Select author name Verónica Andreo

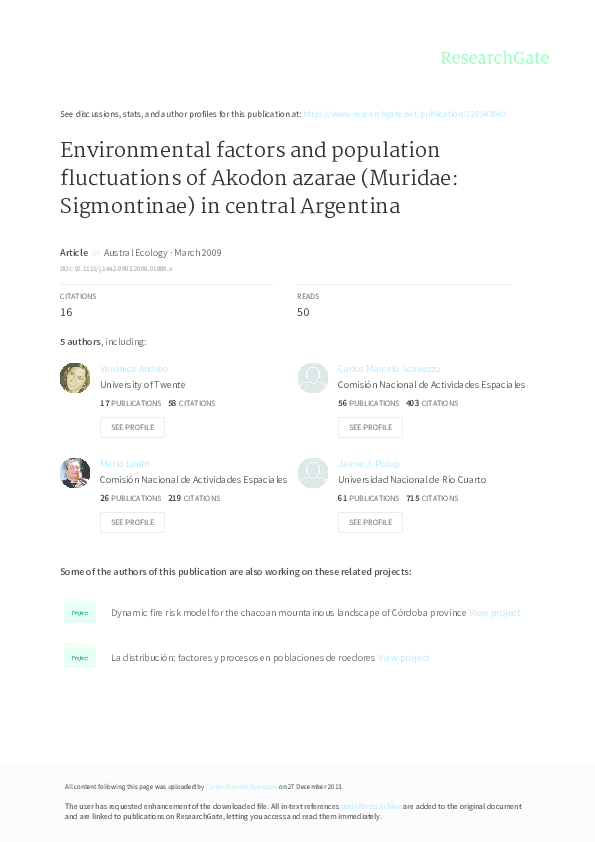click(x=131, y=368)
